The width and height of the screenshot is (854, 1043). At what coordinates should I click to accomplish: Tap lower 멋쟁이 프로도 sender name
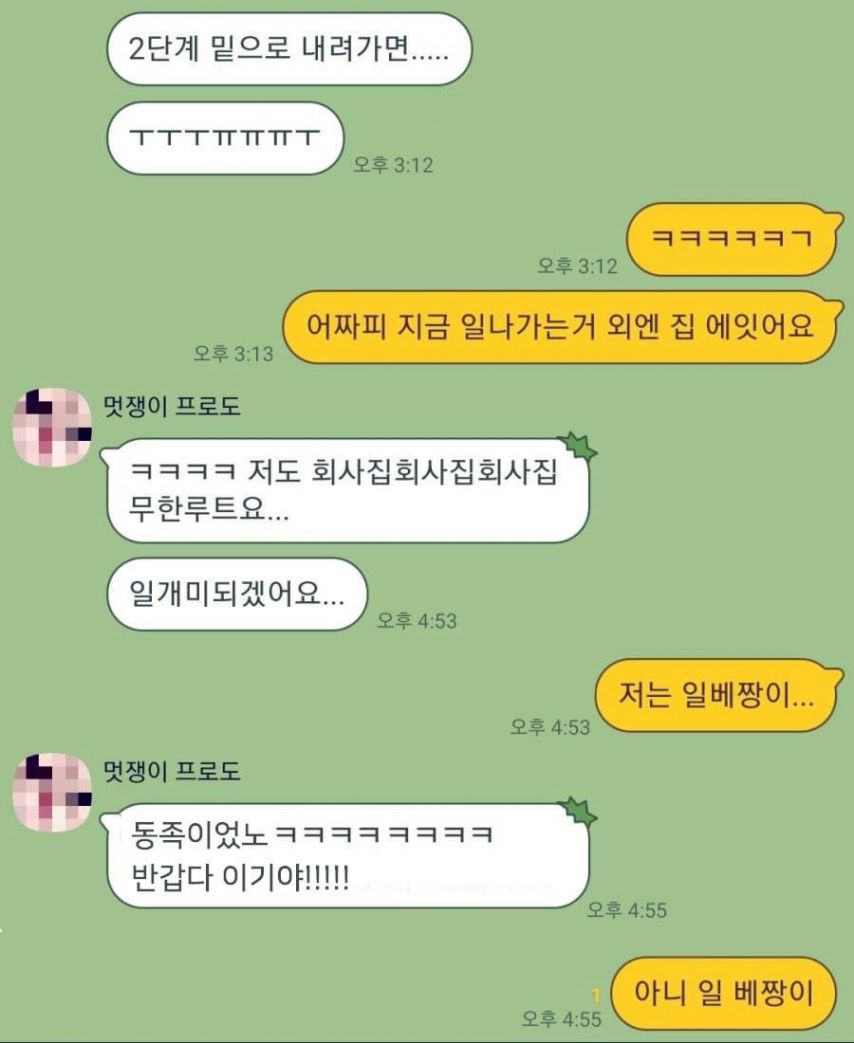[x=172, y=771]
